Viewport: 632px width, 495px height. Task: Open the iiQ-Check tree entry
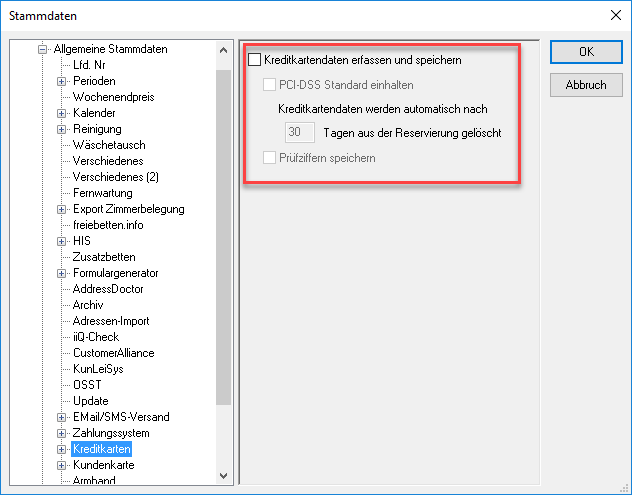(96, 337)
